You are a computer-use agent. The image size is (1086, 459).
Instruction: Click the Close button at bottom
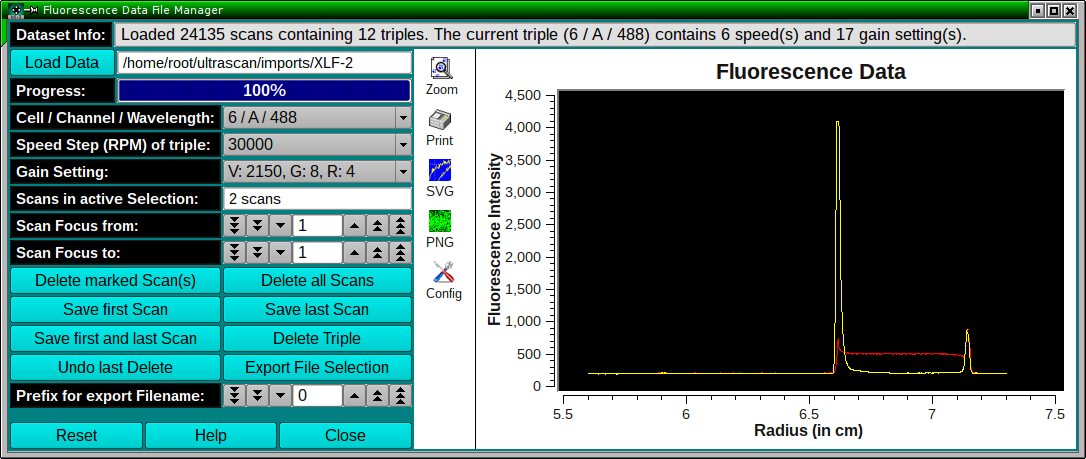click(x=346, y=435)
